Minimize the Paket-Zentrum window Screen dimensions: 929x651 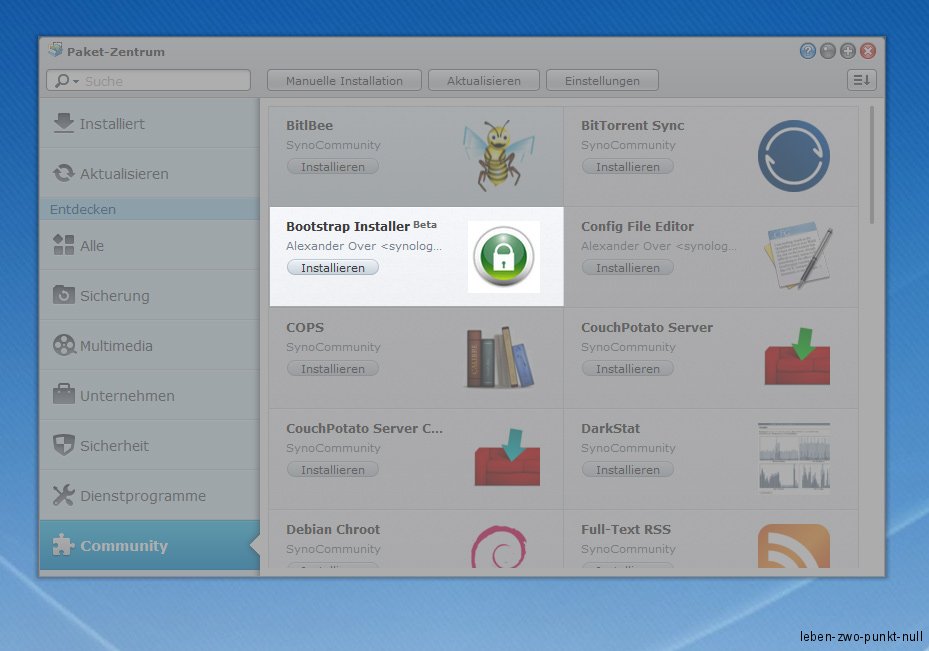click(828, 51)
